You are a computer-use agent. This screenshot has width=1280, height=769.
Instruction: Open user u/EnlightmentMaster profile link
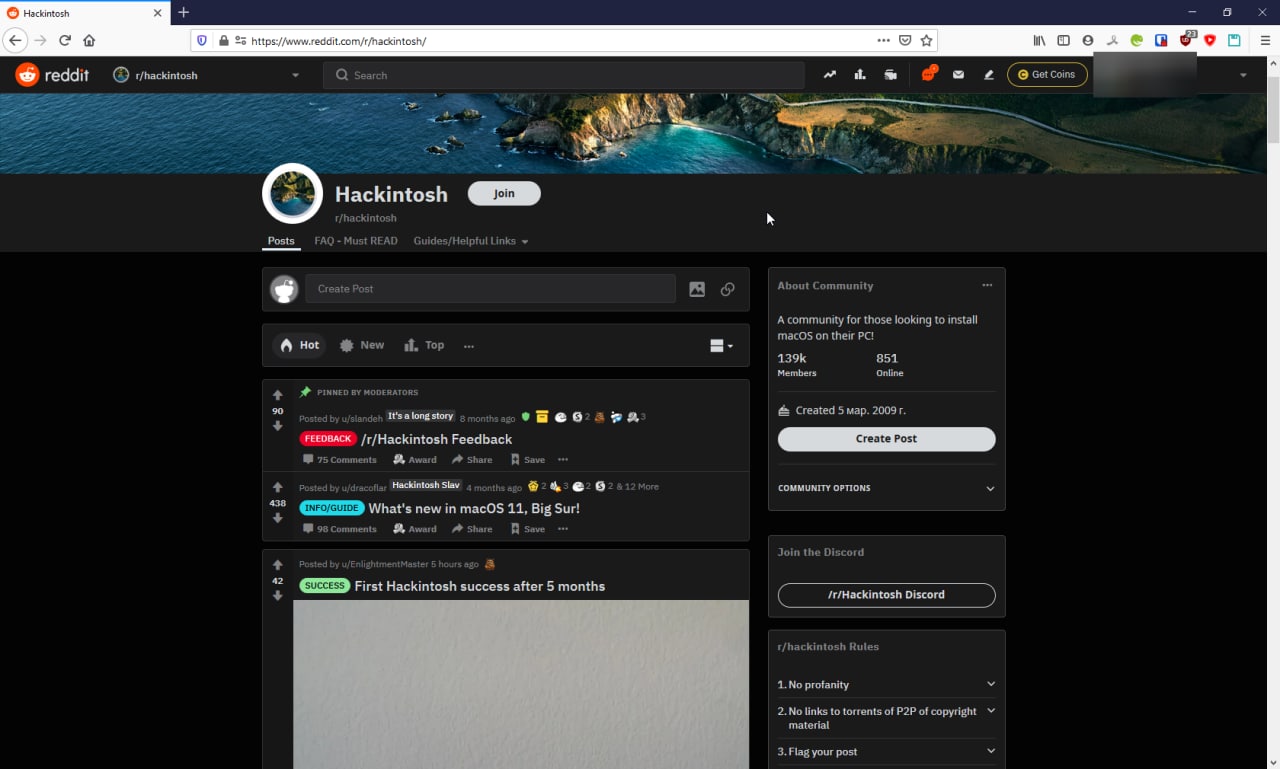point(384,564)
